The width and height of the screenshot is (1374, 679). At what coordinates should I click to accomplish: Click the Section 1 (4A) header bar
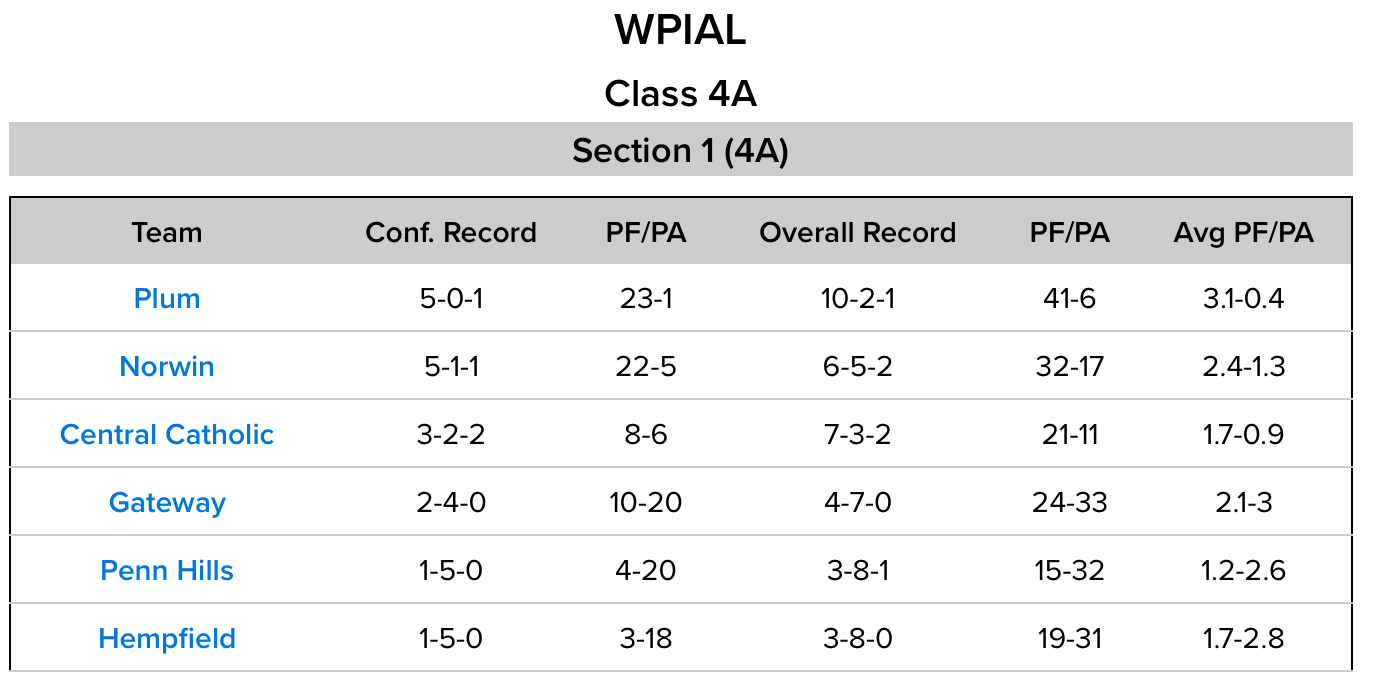coord(680,151)
